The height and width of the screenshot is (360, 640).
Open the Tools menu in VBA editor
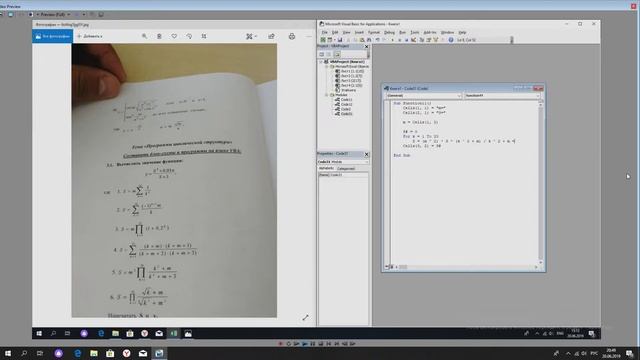pos(415,32)
